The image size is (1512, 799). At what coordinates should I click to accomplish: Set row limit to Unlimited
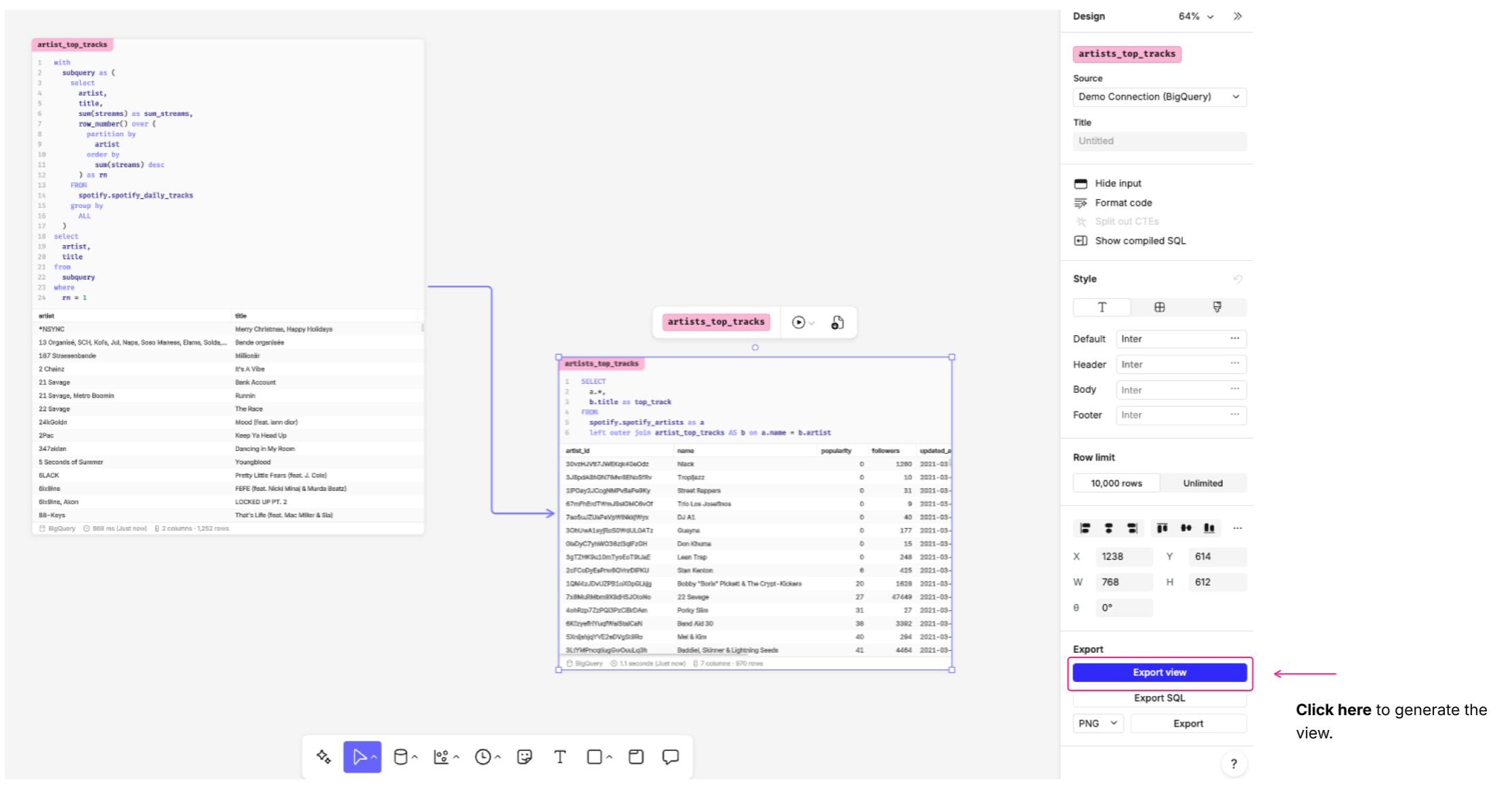(1202, 483)
